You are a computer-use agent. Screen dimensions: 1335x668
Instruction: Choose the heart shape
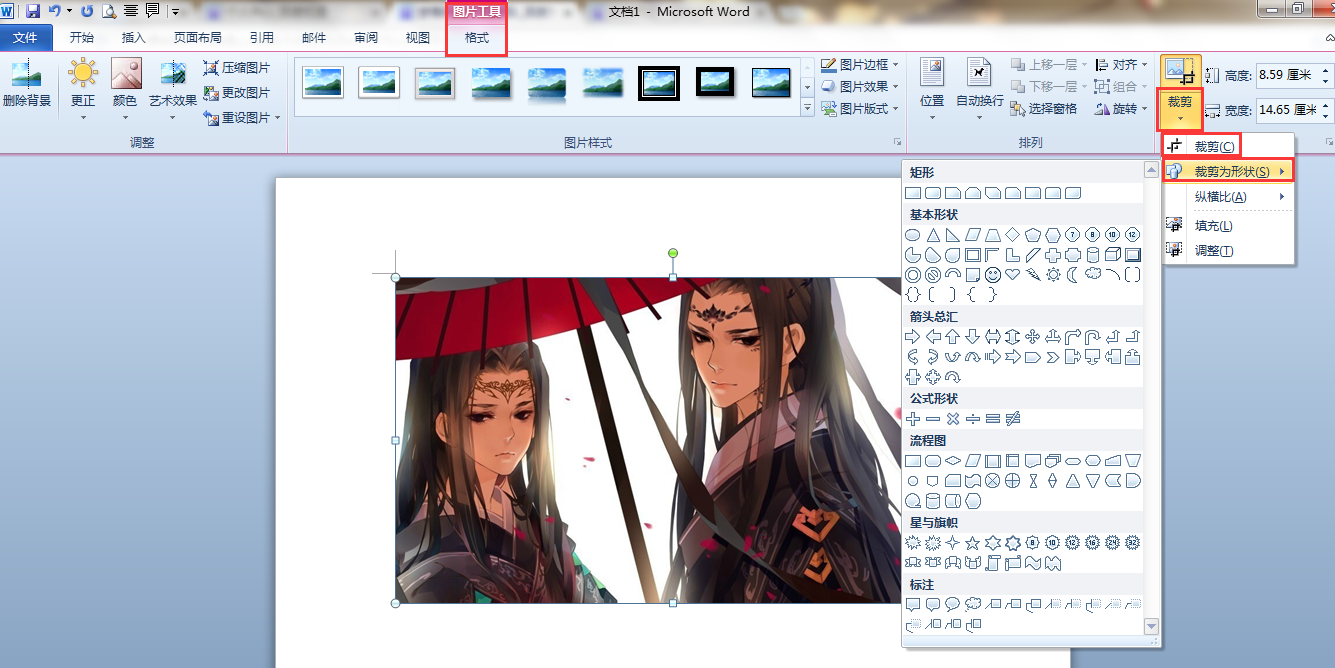1012,274
